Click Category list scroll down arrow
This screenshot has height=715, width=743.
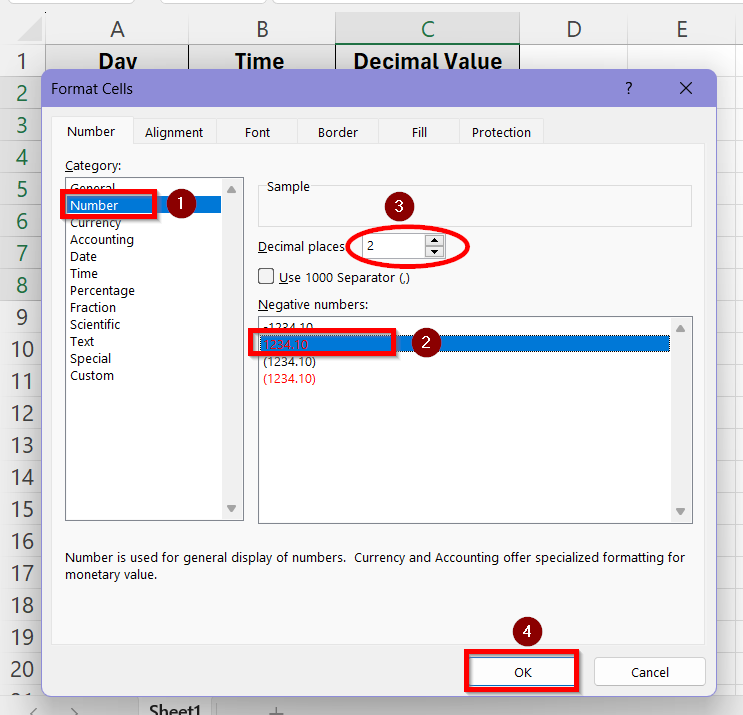click(231, 508)
